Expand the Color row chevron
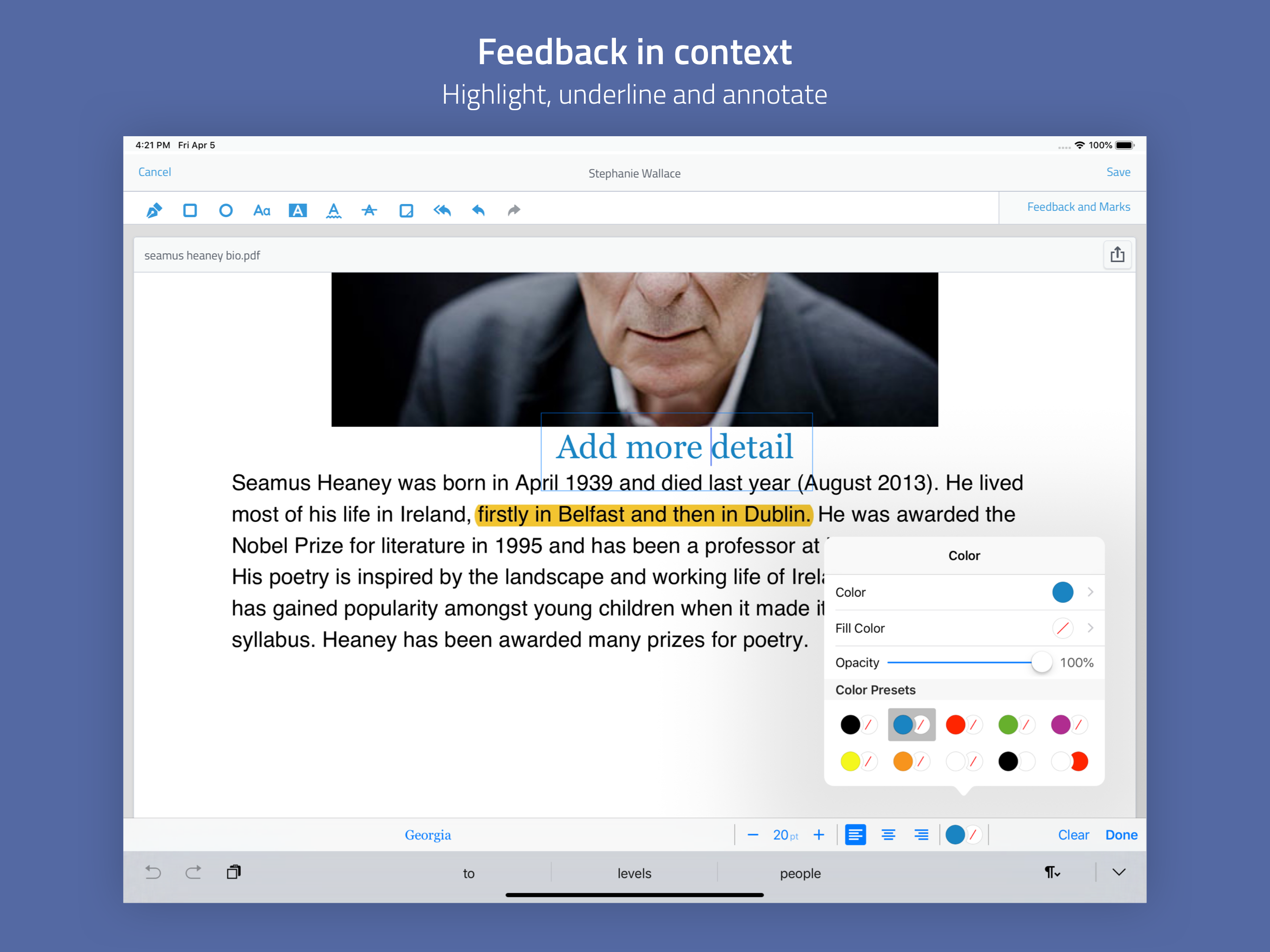 click(x=1090, y=592)
